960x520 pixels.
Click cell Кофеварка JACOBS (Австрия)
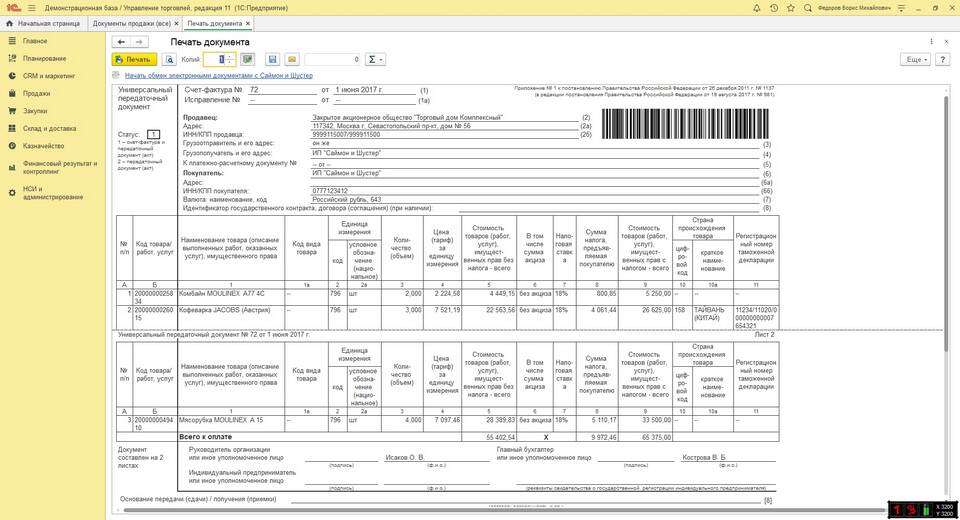click(x=231, y=317)
